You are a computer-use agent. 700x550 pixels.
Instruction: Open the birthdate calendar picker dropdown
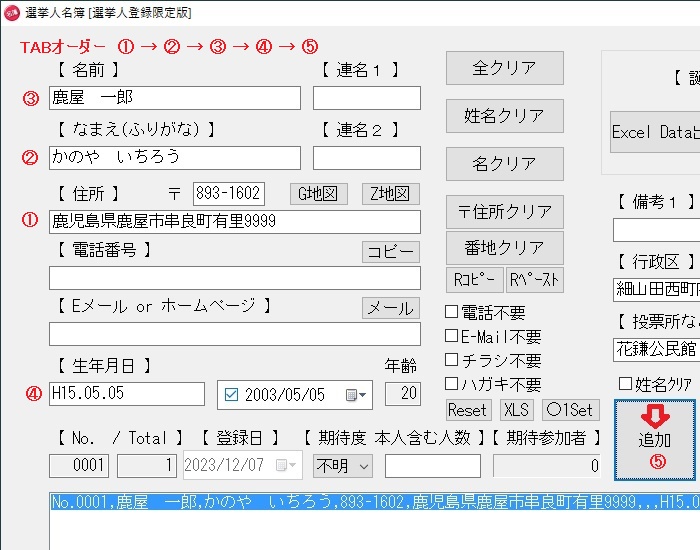(358, 395)
